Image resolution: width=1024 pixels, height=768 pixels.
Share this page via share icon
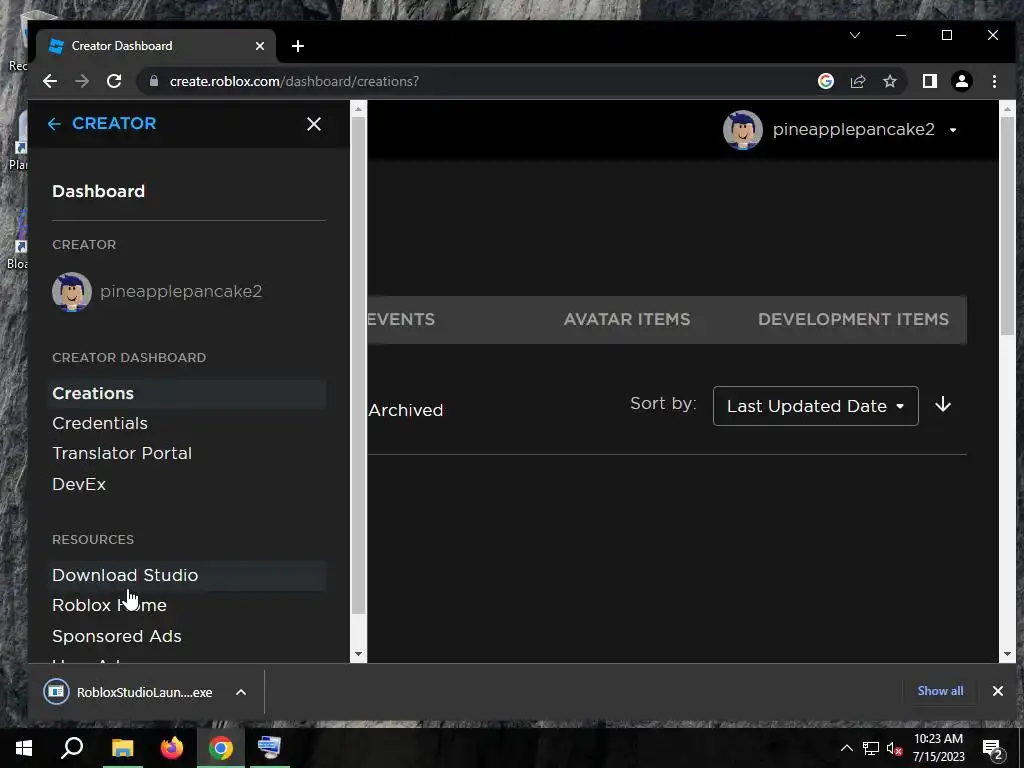click(857, 81)
